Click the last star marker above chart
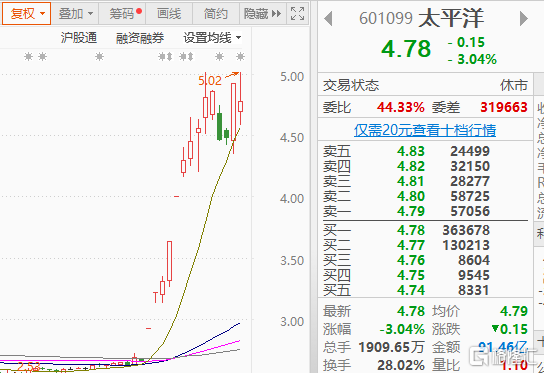The height and width of the screenshot is (373, 544). (x=240, y=56)
